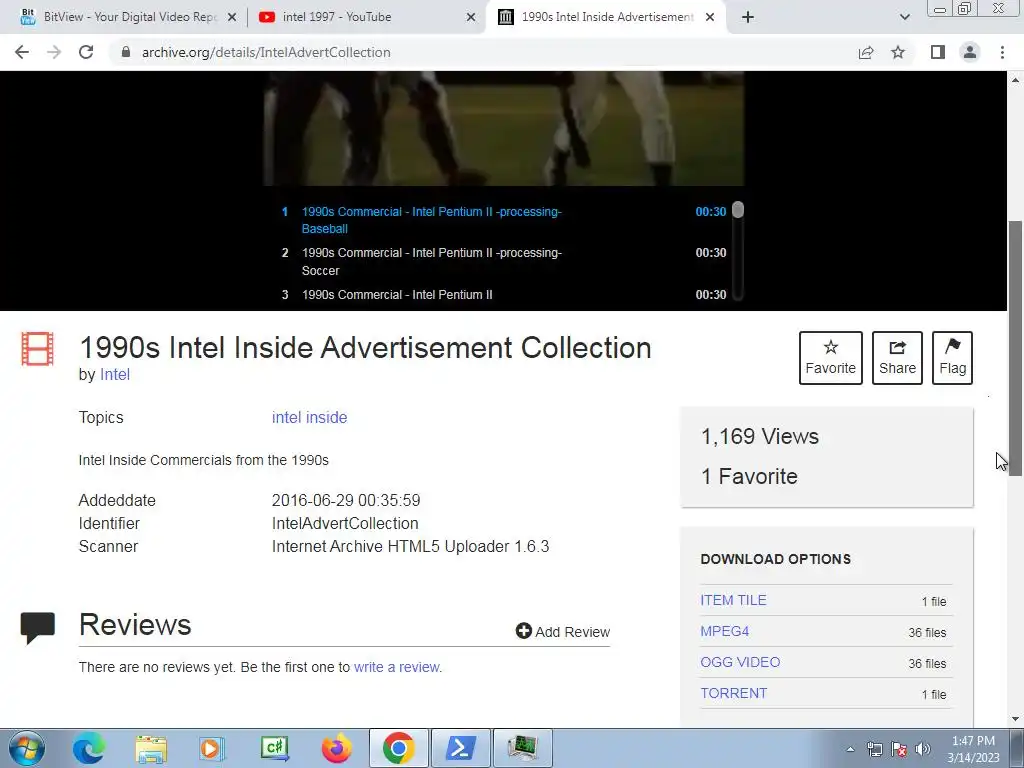Open the monitor utility taskbar icon
Viewport: 1024px width, 768px height.
pyautogui.click(x=522, y=748)
